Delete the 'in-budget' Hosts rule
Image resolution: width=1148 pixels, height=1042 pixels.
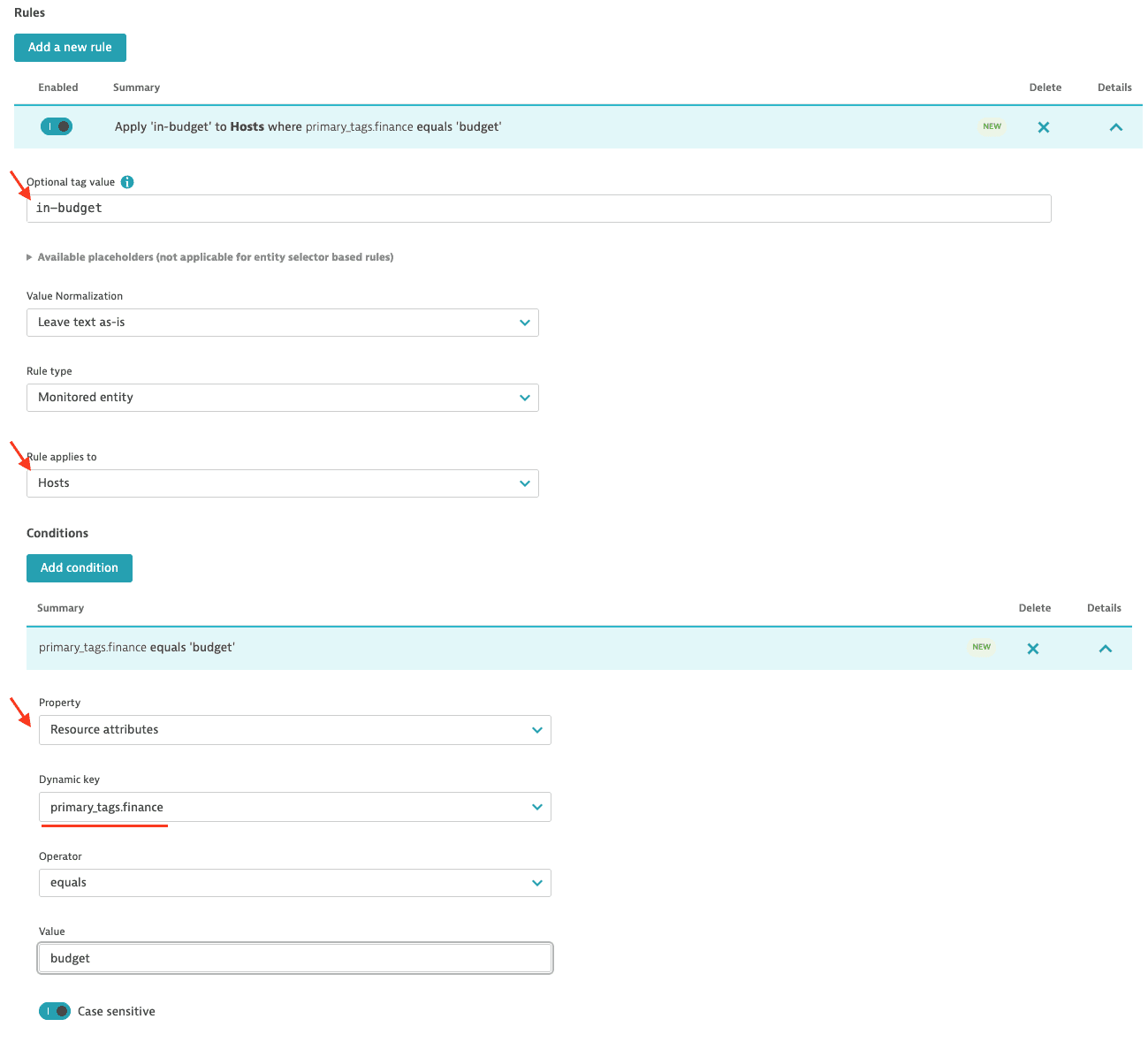[1044, 127]
